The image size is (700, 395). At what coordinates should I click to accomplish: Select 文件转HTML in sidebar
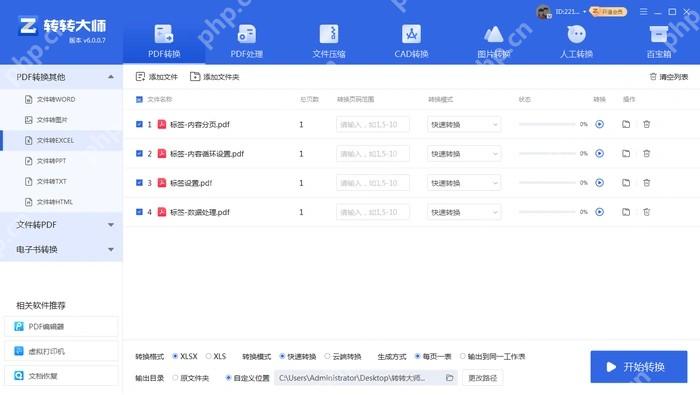62,202
